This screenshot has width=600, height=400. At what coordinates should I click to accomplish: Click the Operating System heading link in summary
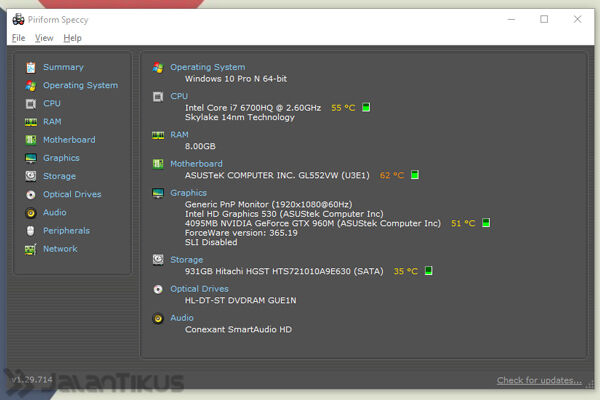(x=208, y=67)
